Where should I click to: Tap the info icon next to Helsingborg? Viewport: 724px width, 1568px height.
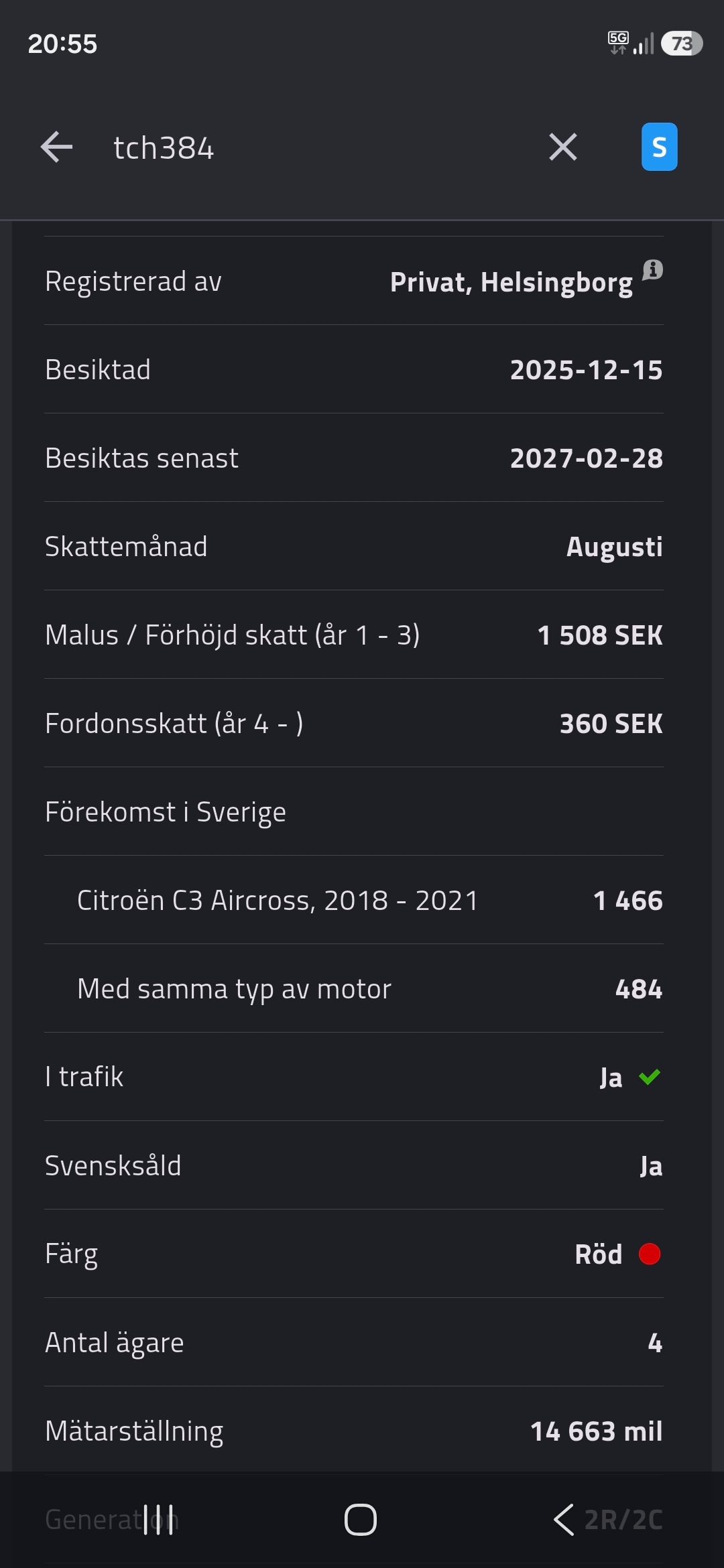point(653,270)
